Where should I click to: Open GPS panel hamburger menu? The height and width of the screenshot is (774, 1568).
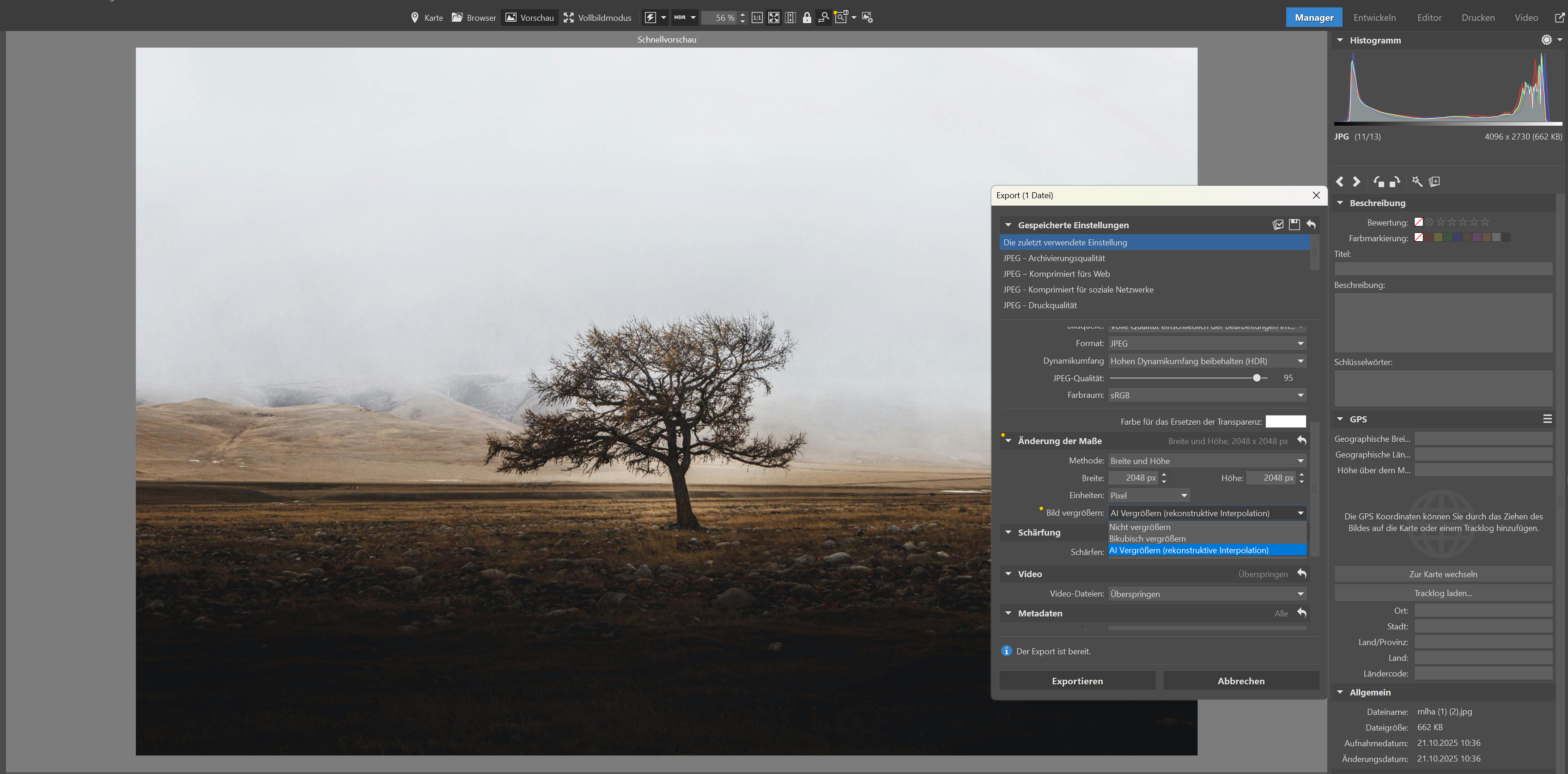pos(1547,419)
